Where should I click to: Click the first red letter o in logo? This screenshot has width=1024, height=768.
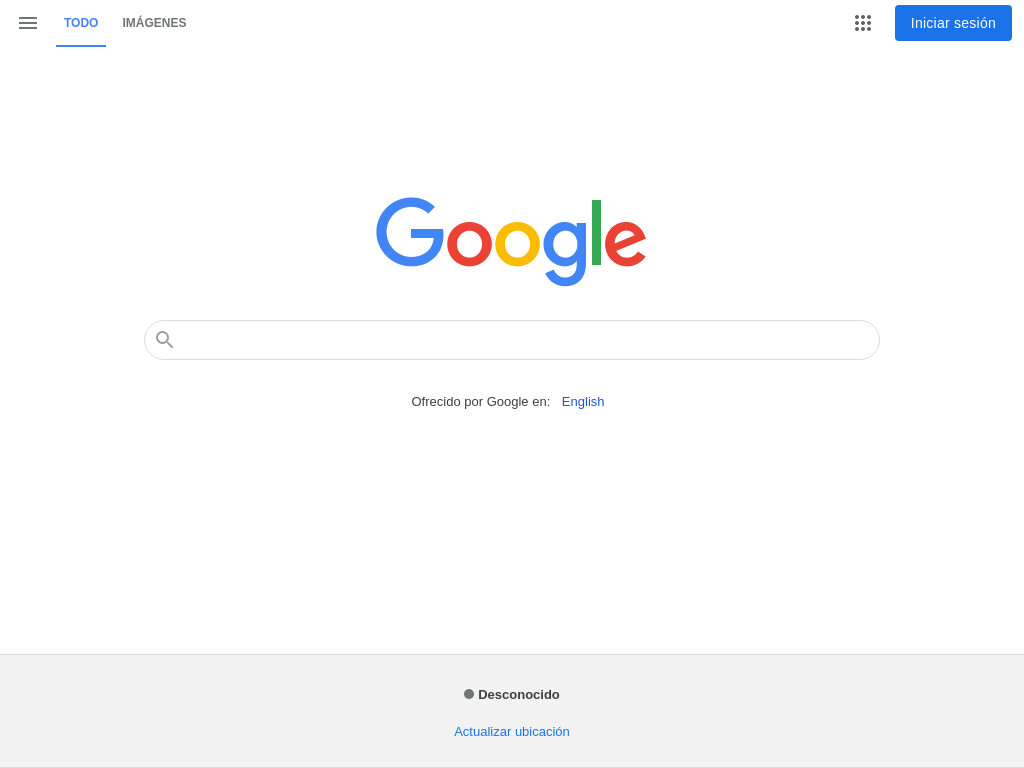point(469,244)
